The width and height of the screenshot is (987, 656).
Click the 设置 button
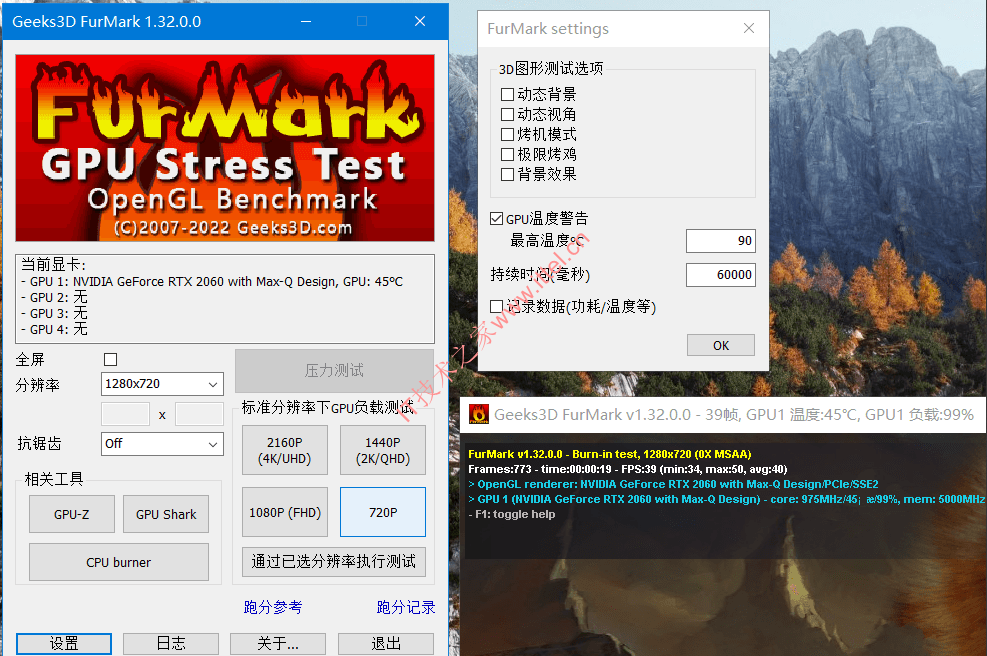[64, 643]
